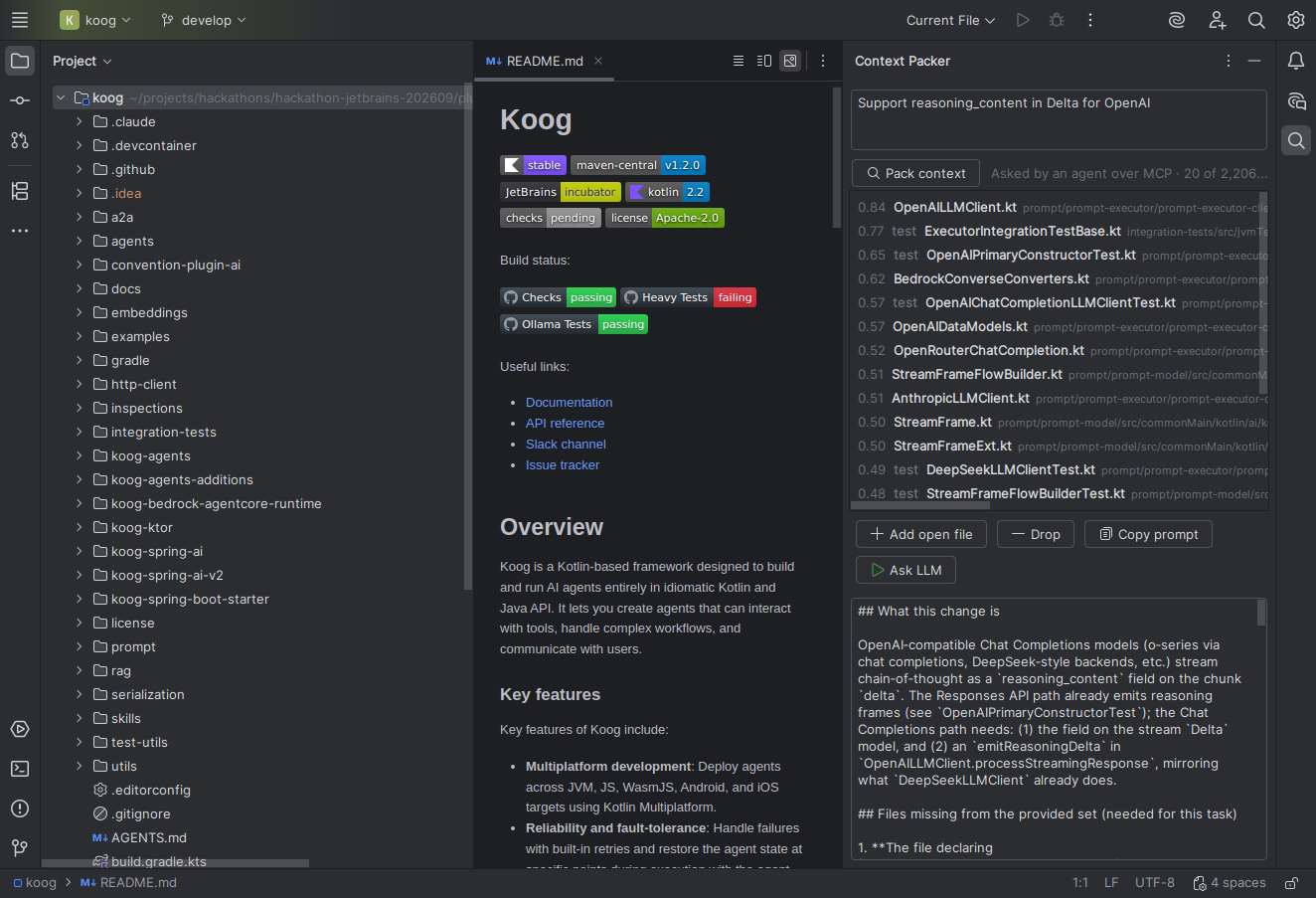Select AGENTS.md in project tree
1316x898 pixels.
point(149,837)
